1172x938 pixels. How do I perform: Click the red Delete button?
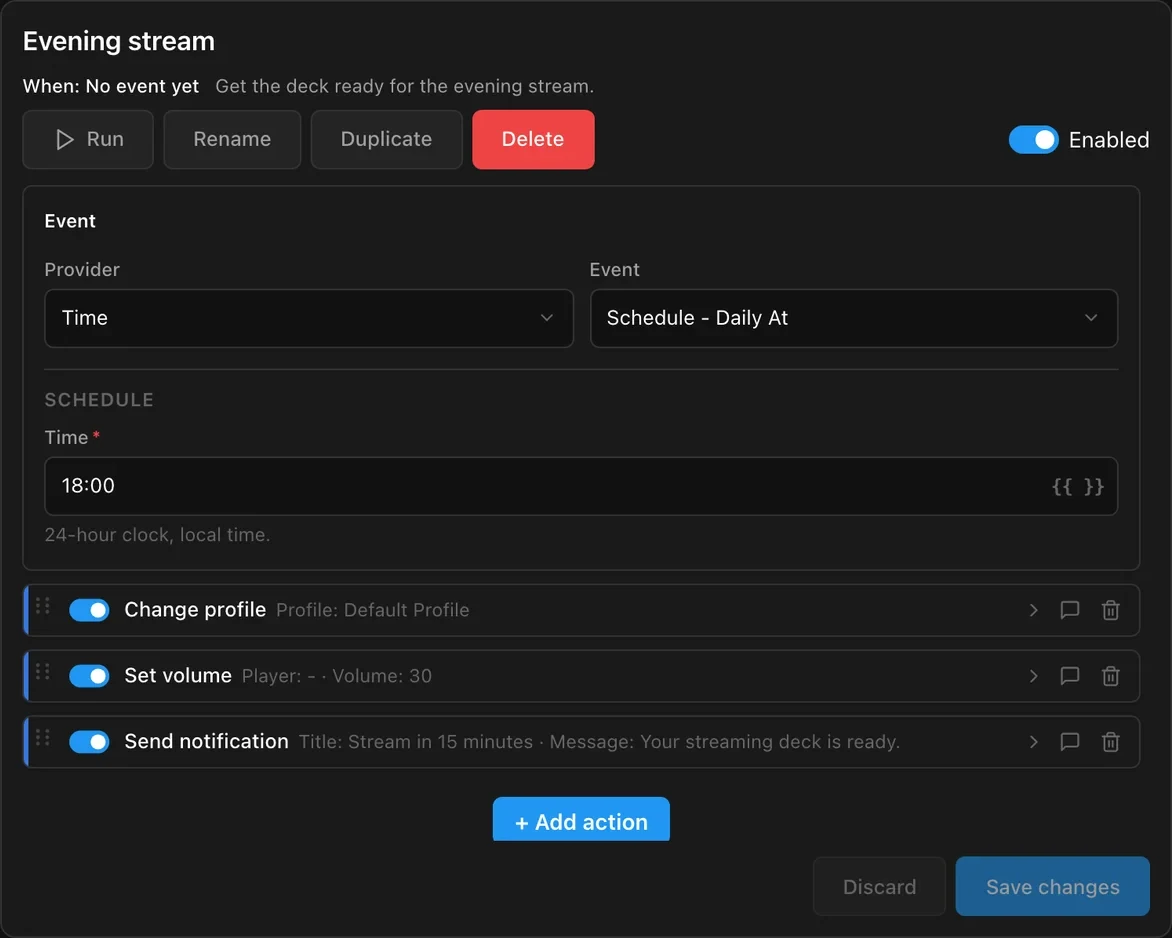click(x=533, y=140)
